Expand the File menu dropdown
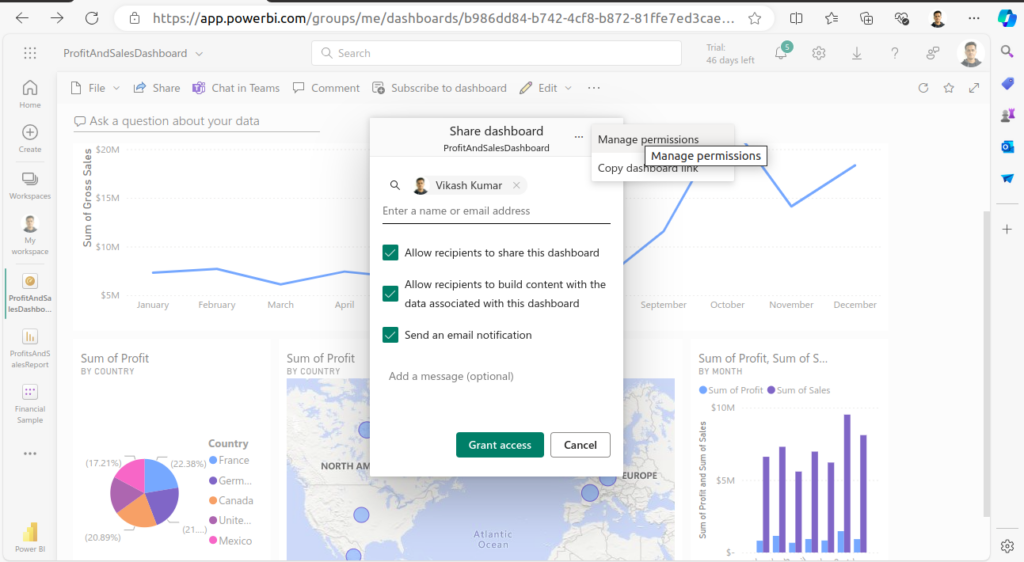Screen dimensions: 1024x562 coord(96,88)
